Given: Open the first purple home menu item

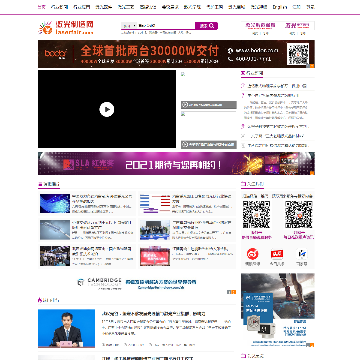Looking at the screenshot, I should point(41,7).
